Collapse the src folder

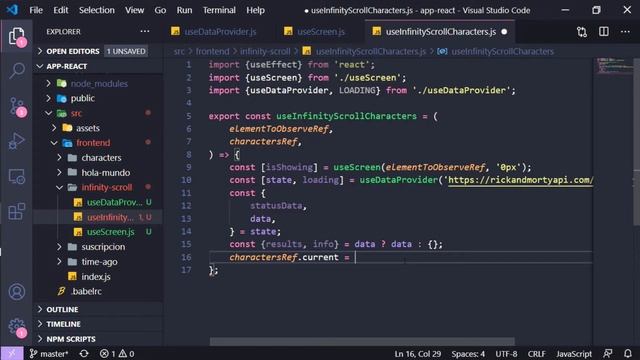pyautogui.click(x=76, y=113)
